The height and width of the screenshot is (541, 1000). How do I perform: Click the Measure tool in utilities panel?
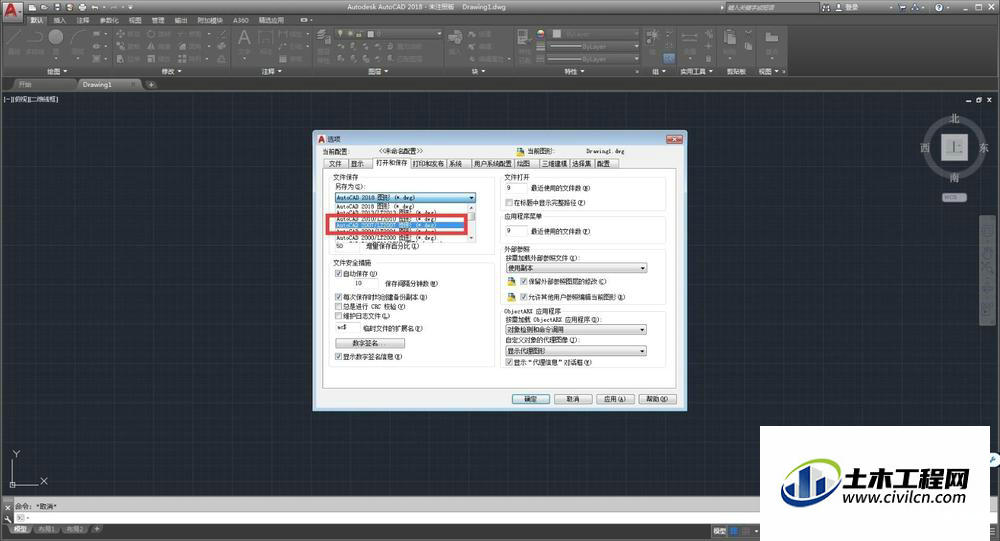tap(689, 37)
